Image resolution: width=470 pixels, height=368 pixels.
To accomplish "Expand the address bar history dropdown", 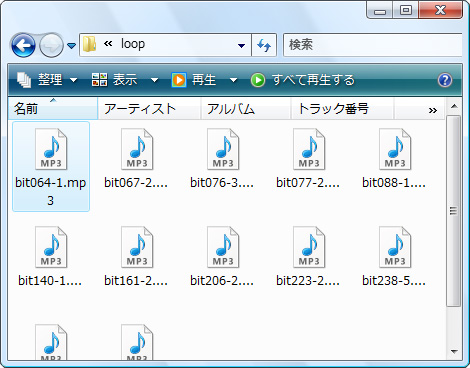I will (241, 45).
